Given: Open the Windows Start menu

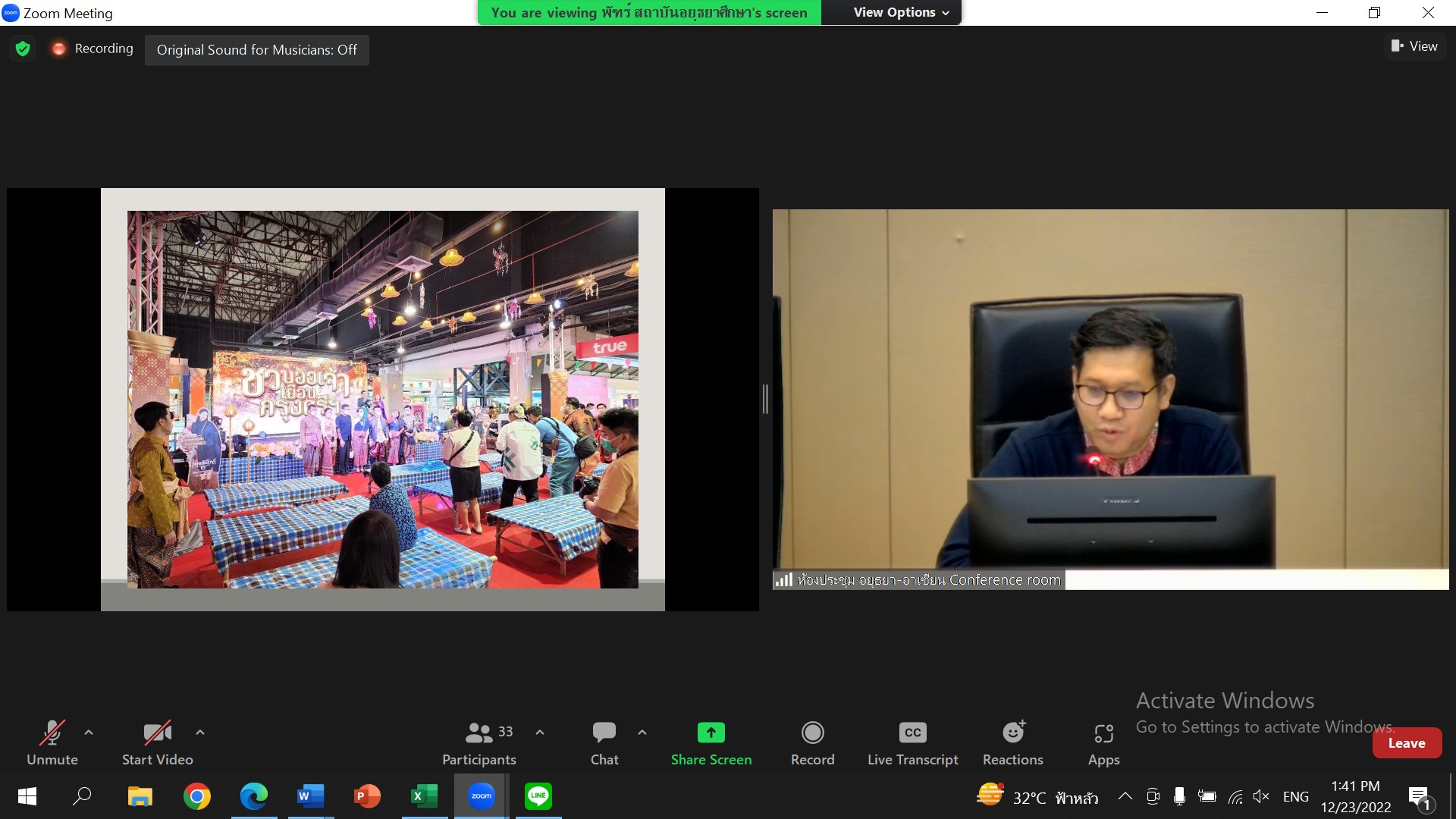Looking at the screenshot, I should pos(27,796).
